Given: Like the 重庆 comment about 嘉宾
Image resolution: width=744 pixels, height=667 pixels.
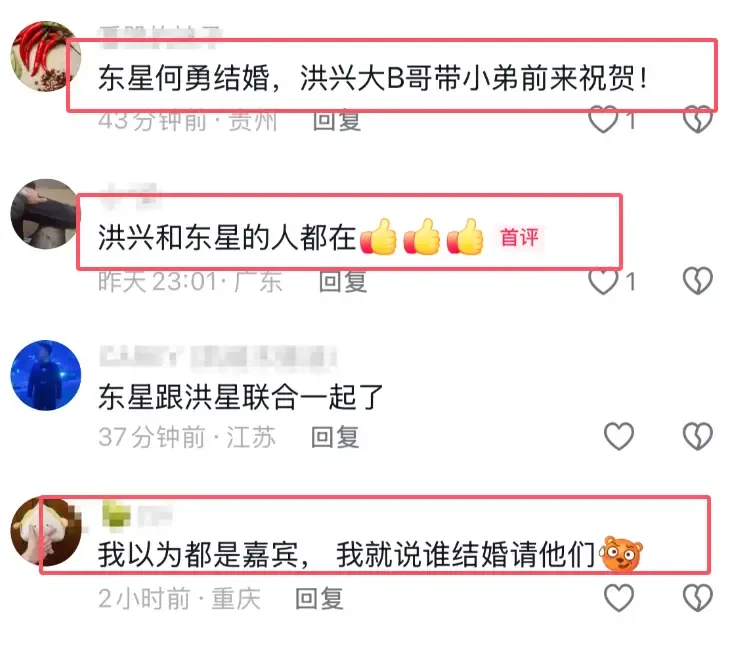Looking at the screenshot, I should tap(619, 598).
